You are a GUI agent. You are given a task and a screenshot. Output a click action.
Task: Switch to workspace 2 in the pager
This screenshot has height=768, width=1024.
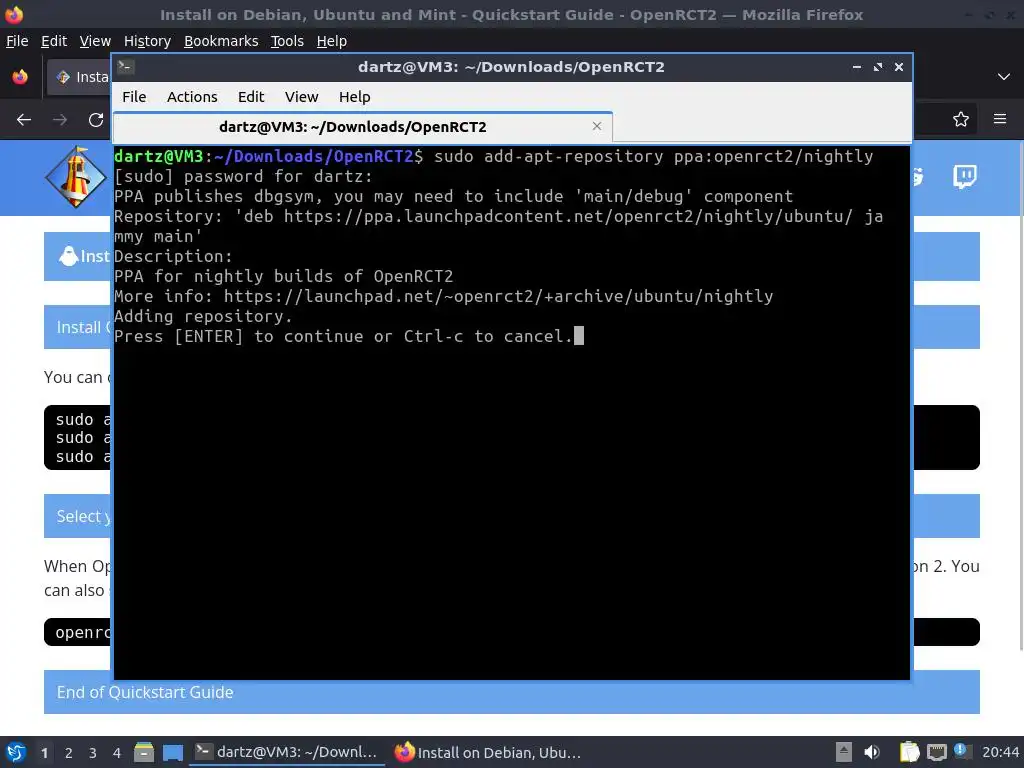(69, 752)
